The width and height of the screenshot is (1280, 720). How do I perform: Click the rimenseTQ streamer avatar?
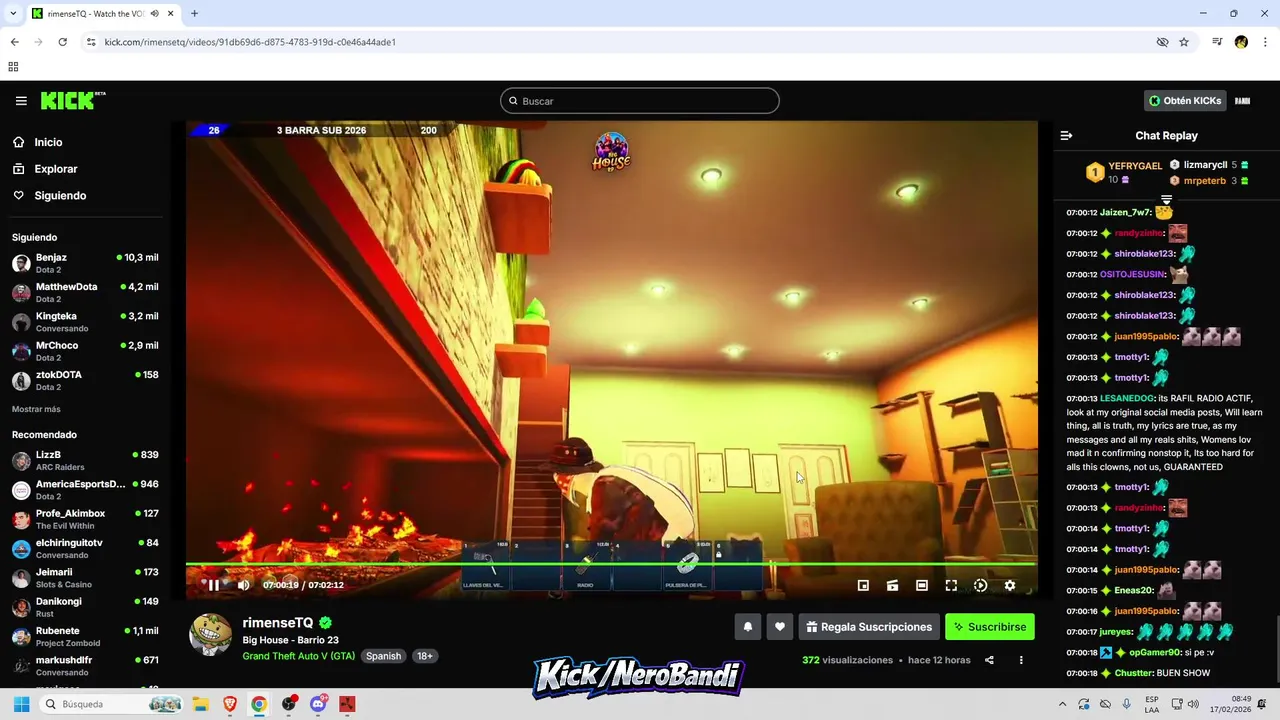click(x=211, y=635)
